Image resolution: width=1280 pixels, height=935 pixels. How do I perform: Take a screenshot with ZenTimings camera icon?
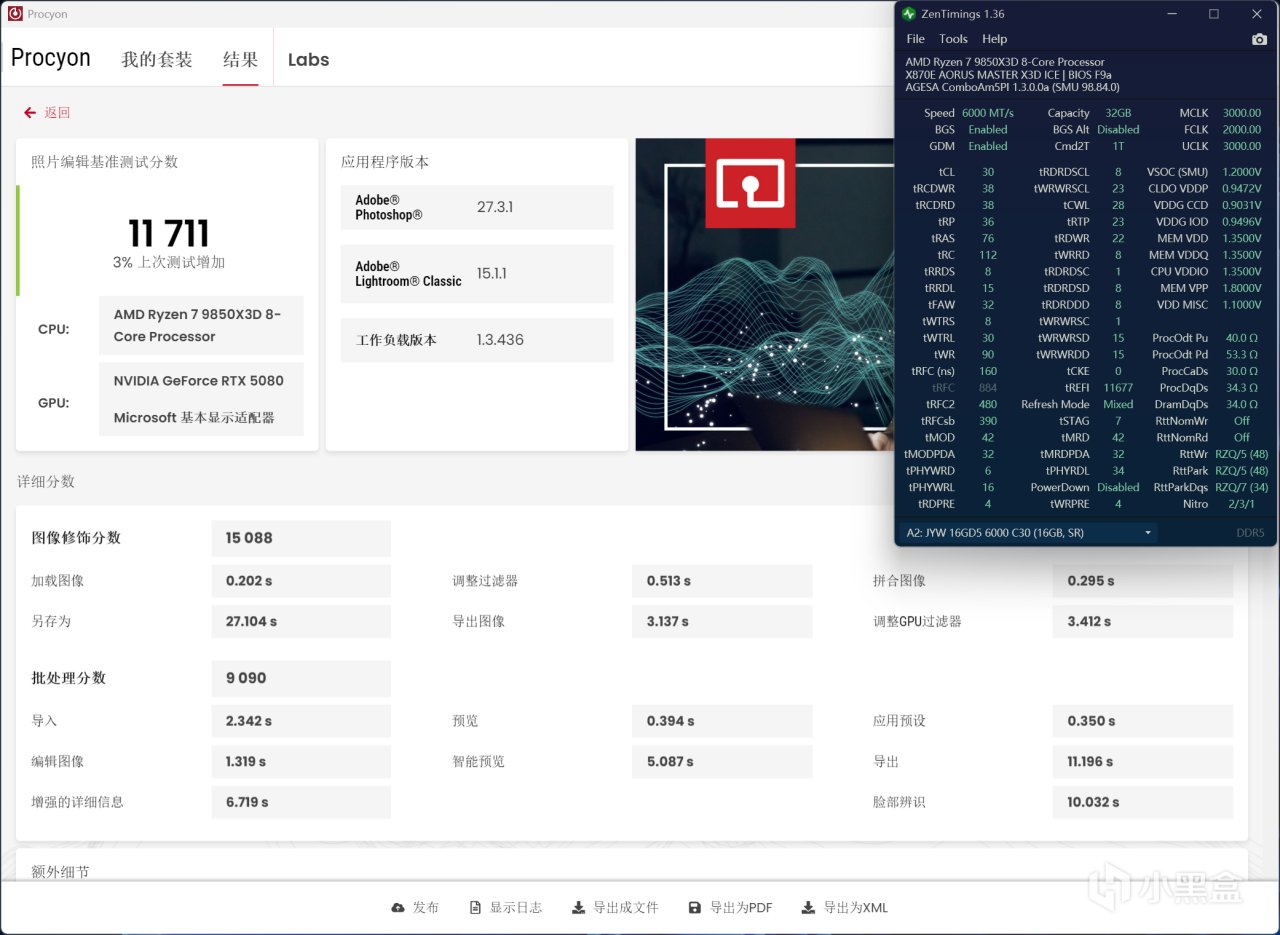pos(1259,39)
